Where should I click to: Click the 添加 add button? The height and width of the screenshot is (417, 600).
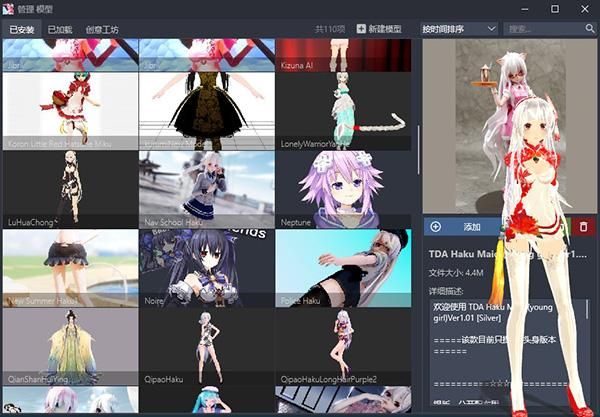(464, 226)
